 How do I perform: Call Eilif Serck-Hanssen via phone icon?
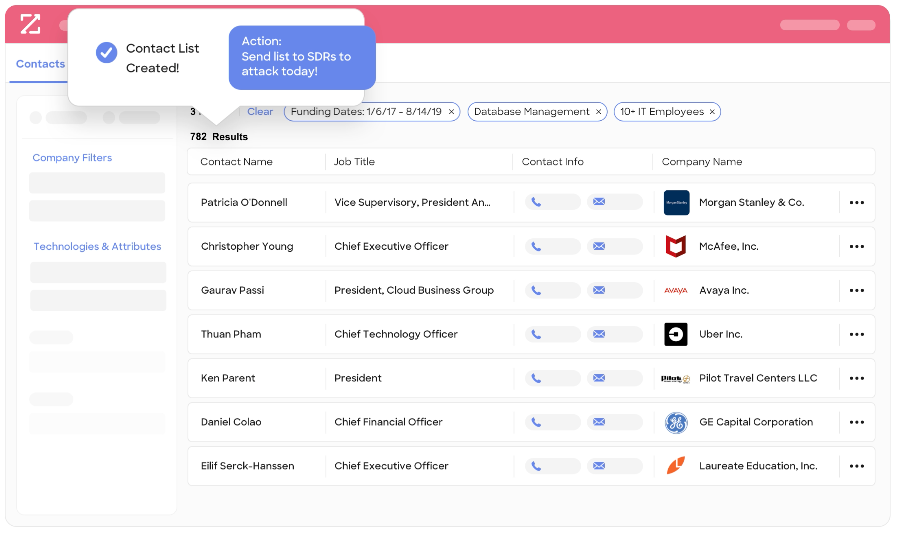pyautogui.click(x=536, y=466)
